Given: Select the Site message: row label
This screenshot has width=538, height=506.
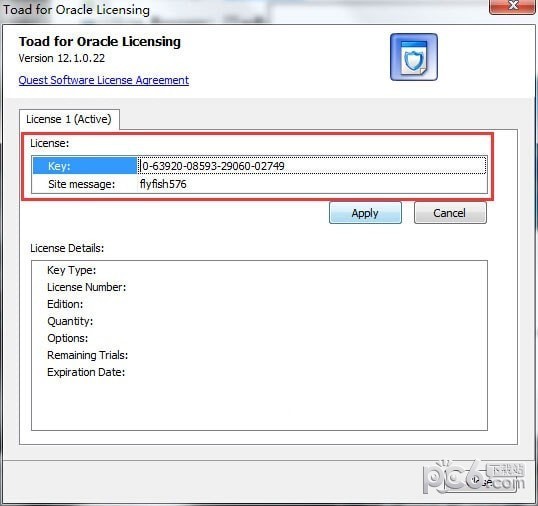Looking at the screenshot, I should coord(82,184).
